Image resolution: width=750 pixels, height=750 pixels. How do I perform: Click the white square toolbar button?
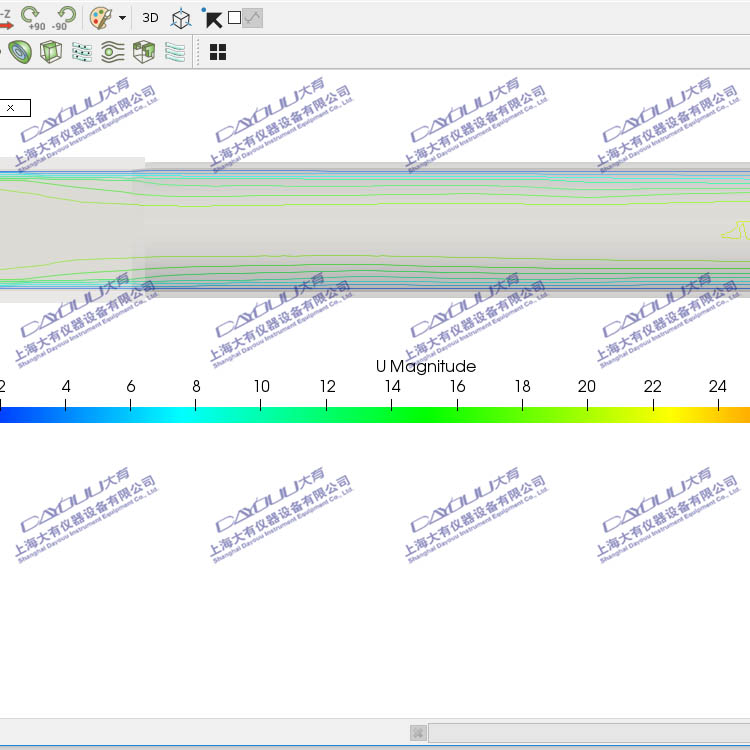pyautogui.click(x=234, y=18)
